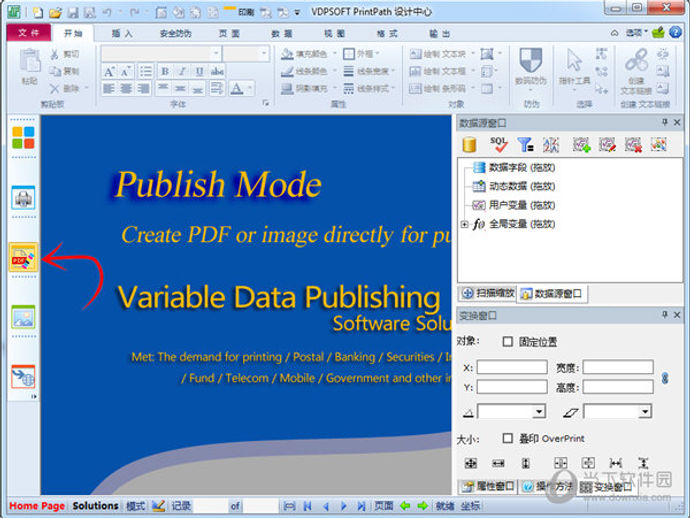Switch to the 扫描缩放 panel tab
The image size is (690, 518).
488,293
